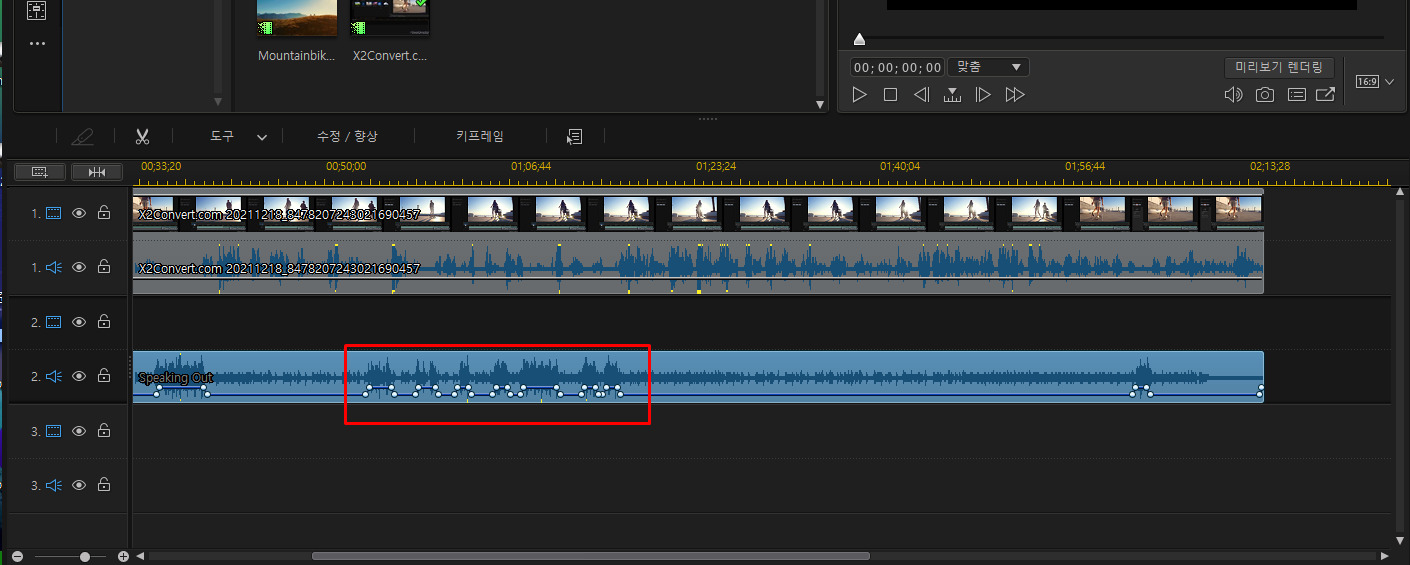Click the disabled pen edit tool icon
The width and height of the screenshot is (1410, 565).
click(x=84, y=136)
